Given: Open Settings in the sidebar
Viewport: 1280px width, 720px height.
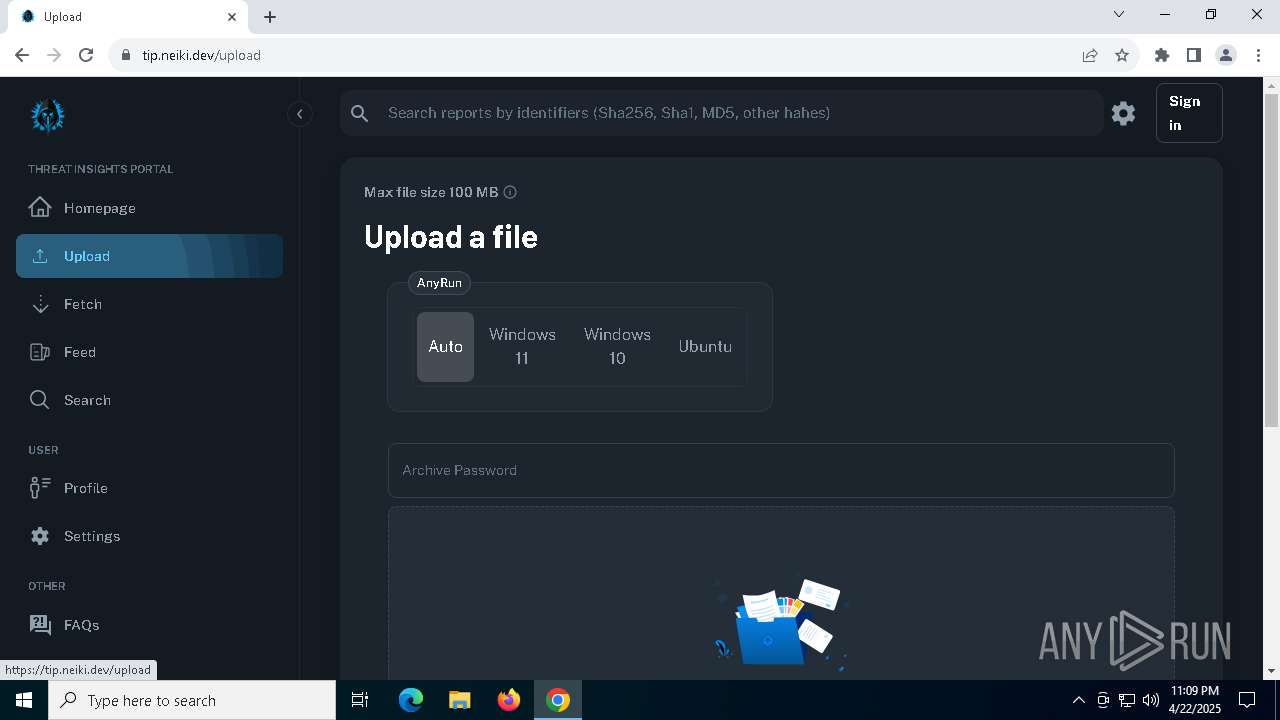Looking at the screenshot, I should 149,536.
